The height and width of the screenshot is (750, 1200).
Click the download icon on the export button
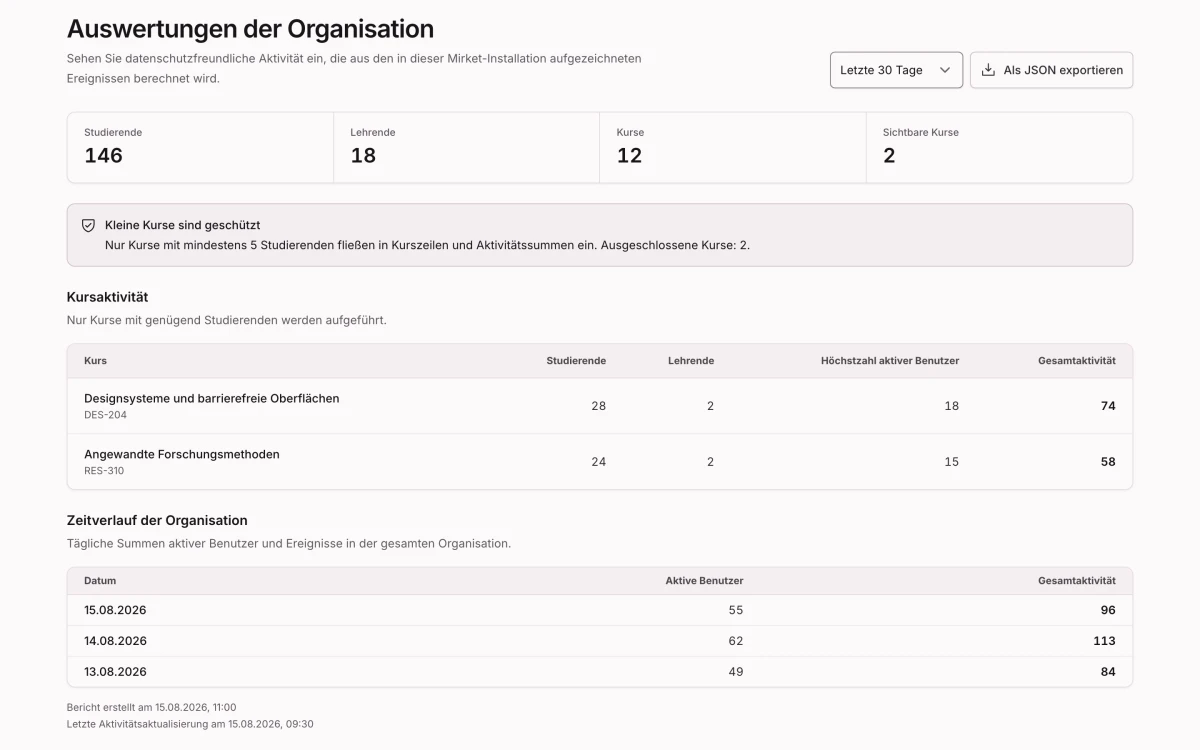[x=988, y=70]
